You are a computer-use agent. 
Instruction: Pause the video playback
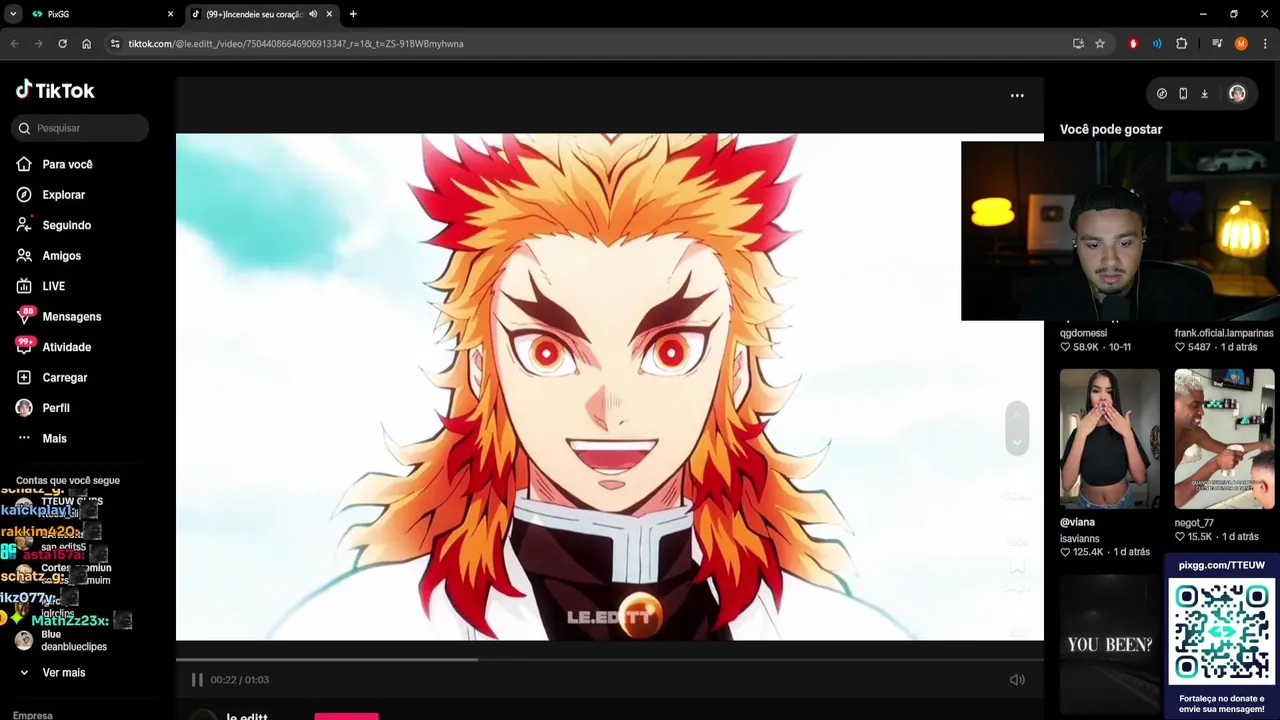coord(197,680)
